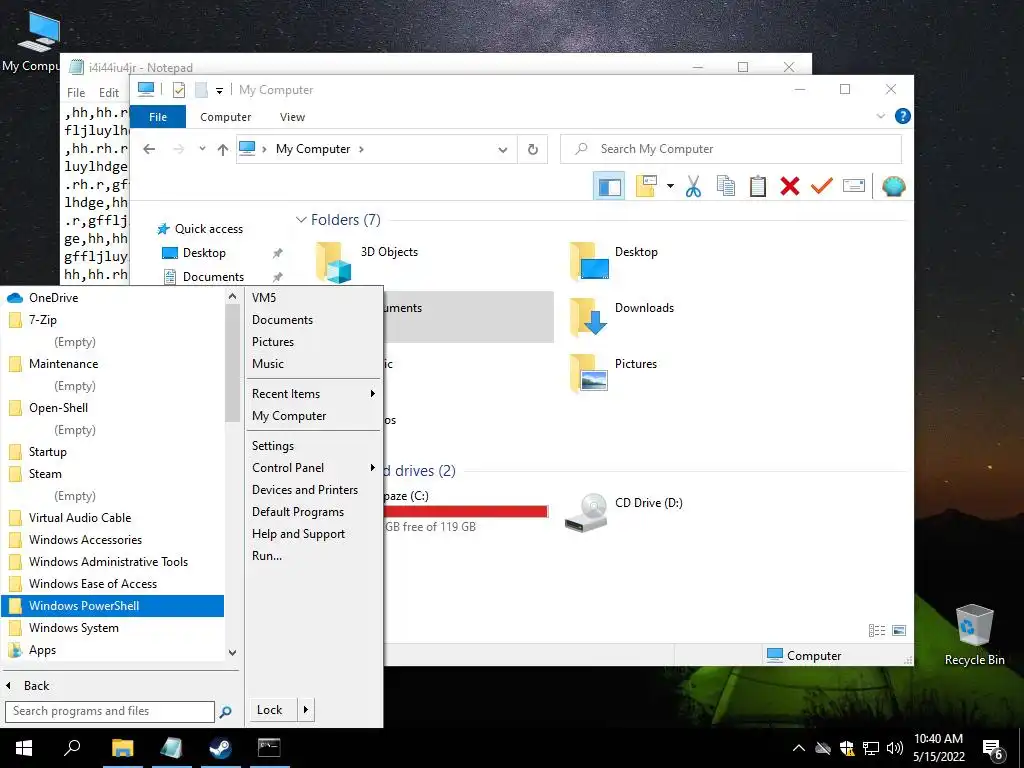Open OneDrive from start menu list
Image resolution: width=1024 pixels, height=768 pixels.
[x=113, y=298]
